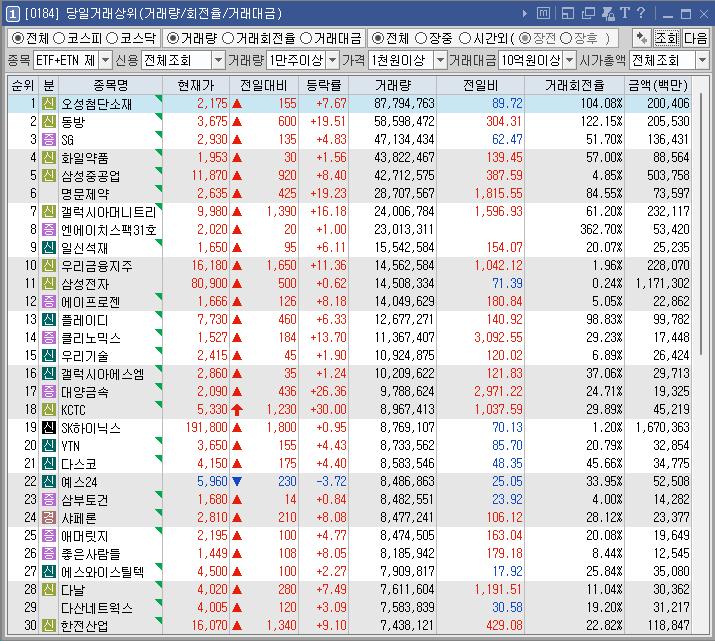
Task: Click the linked-arrows sync icon beside 조회
Action: point(642,38)
